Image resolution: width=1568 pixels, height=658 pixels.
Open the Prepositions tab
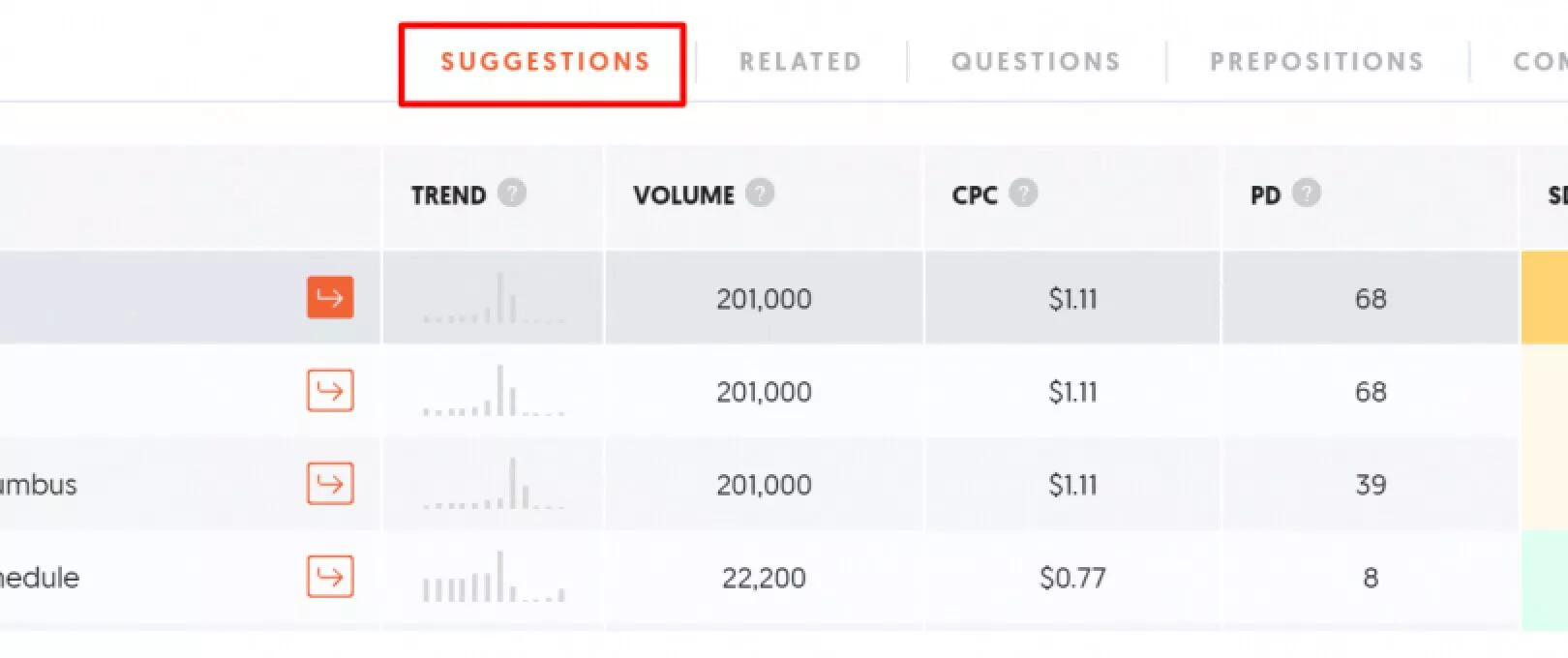(1316, 62)
